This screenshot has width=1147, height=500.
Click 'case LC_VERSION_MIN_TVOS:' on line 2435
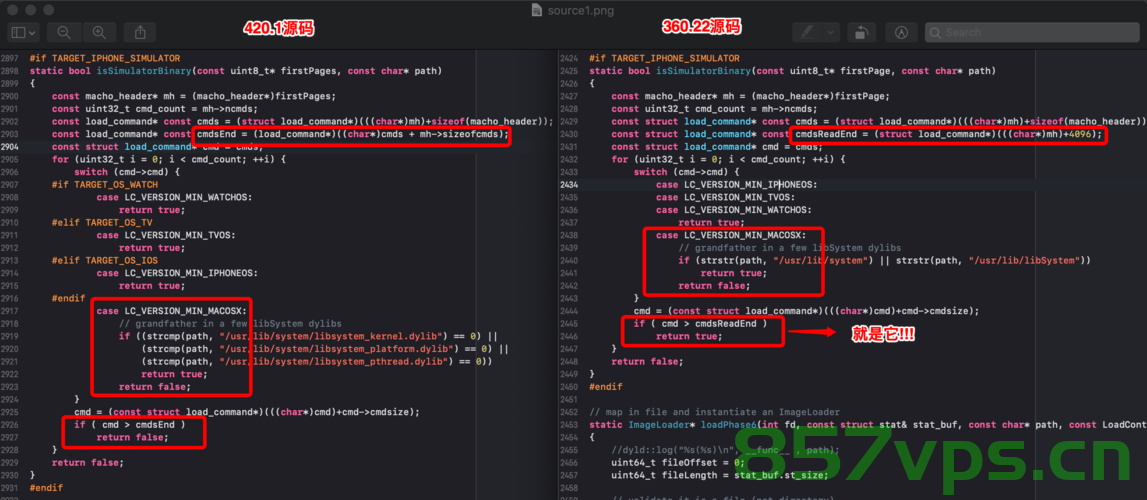click(x=726, y=197)
